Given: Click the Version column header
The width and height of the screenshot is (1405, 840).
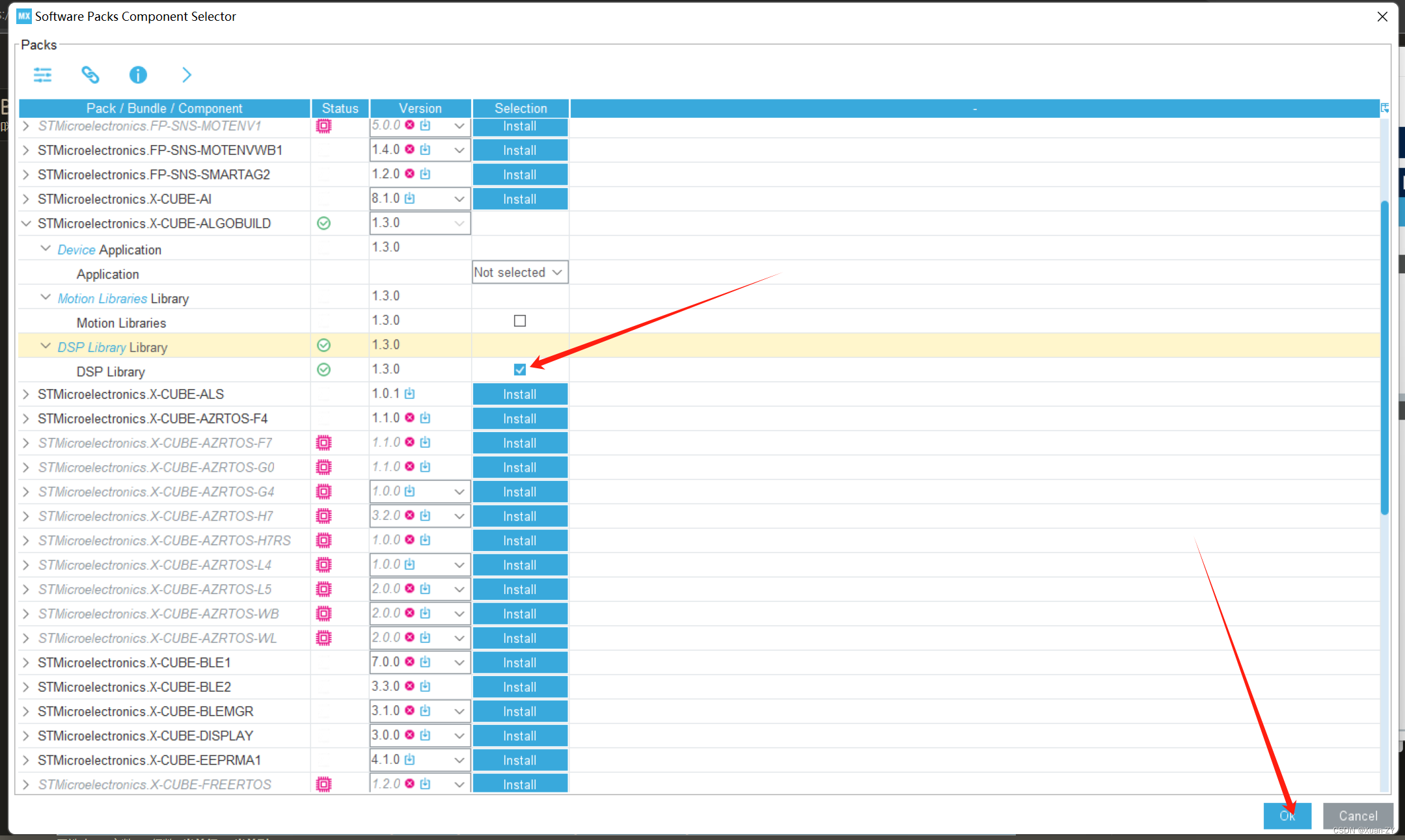Looking at the screenshot, I should coord(420,108).
